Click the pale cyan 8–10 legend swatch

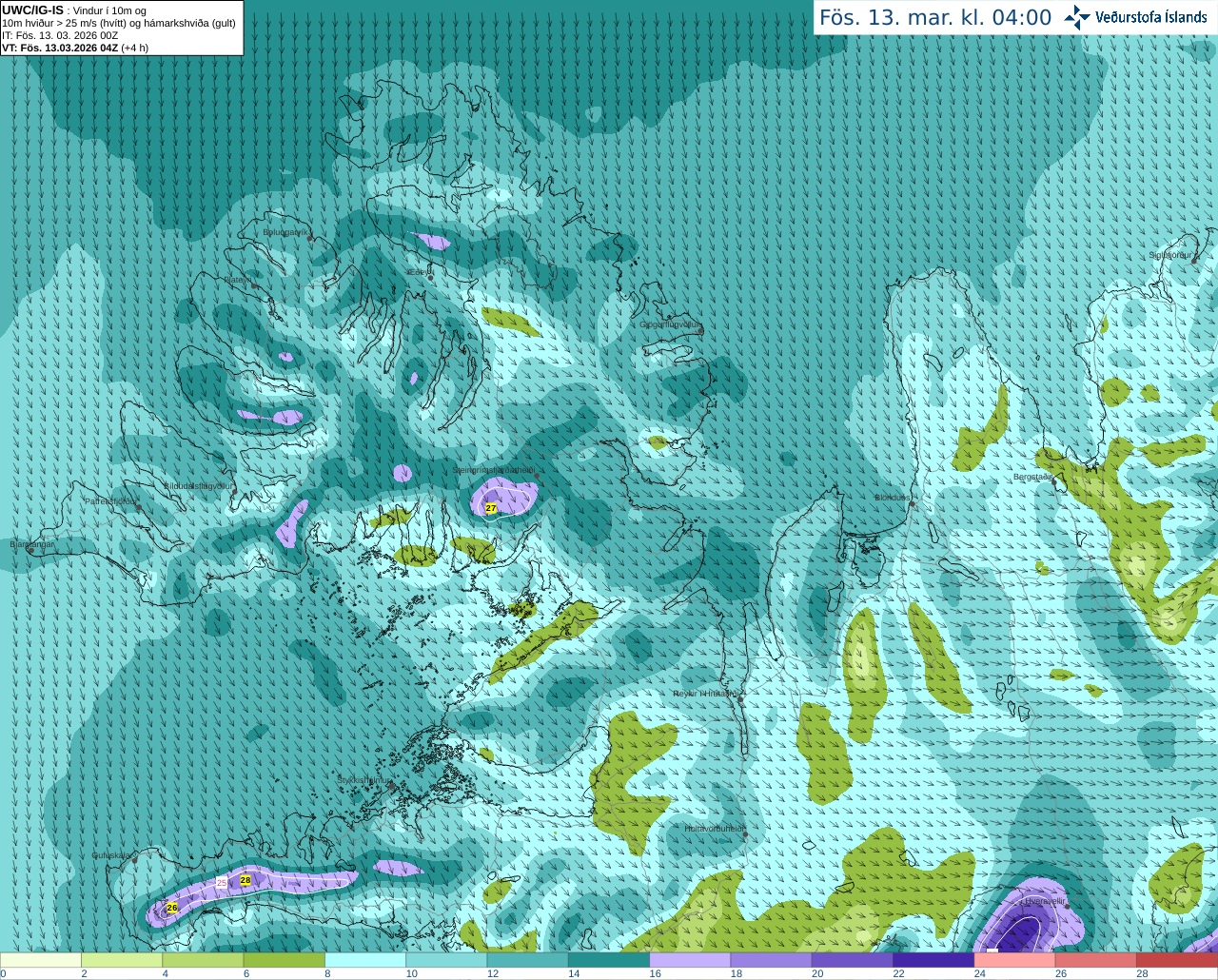tap(365, 960)
